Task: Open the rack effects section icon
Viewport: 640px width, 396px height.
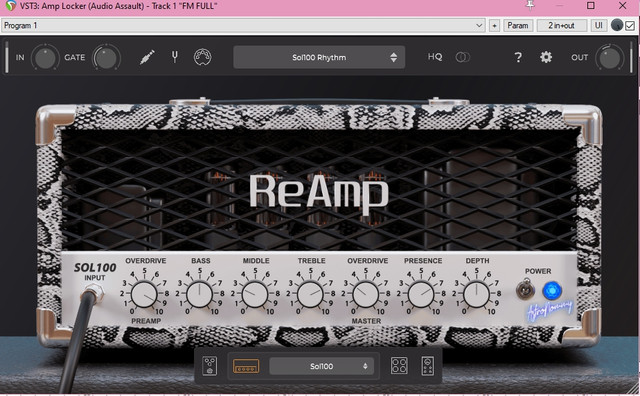Action: pos(428,366)
